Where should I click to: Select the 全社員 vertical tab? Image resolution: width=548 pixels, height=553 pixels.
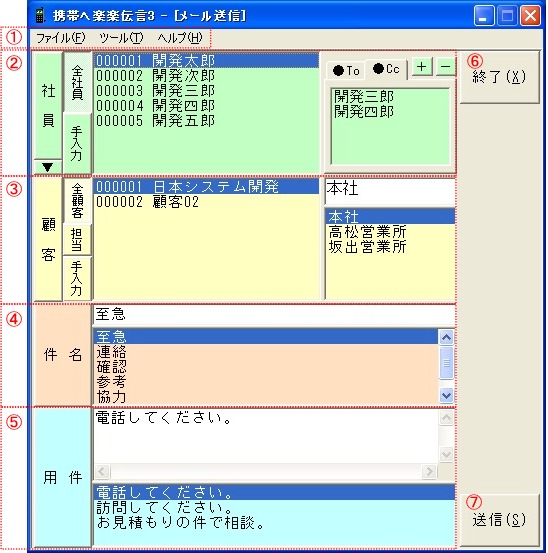(x=77, y=83)
